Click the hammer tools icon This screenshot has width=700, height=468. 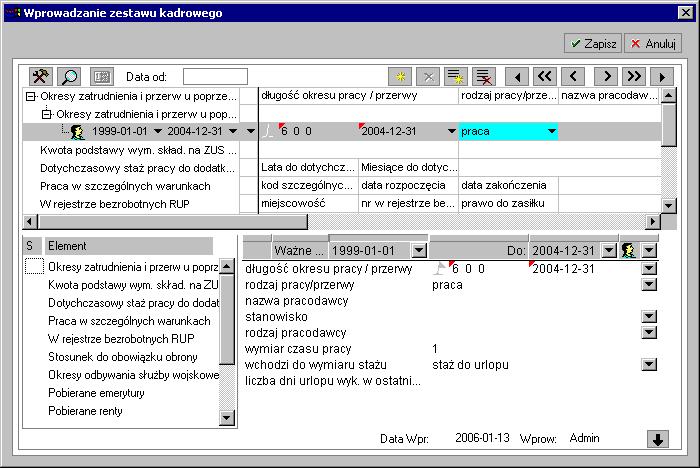click(x=41, y=76)
